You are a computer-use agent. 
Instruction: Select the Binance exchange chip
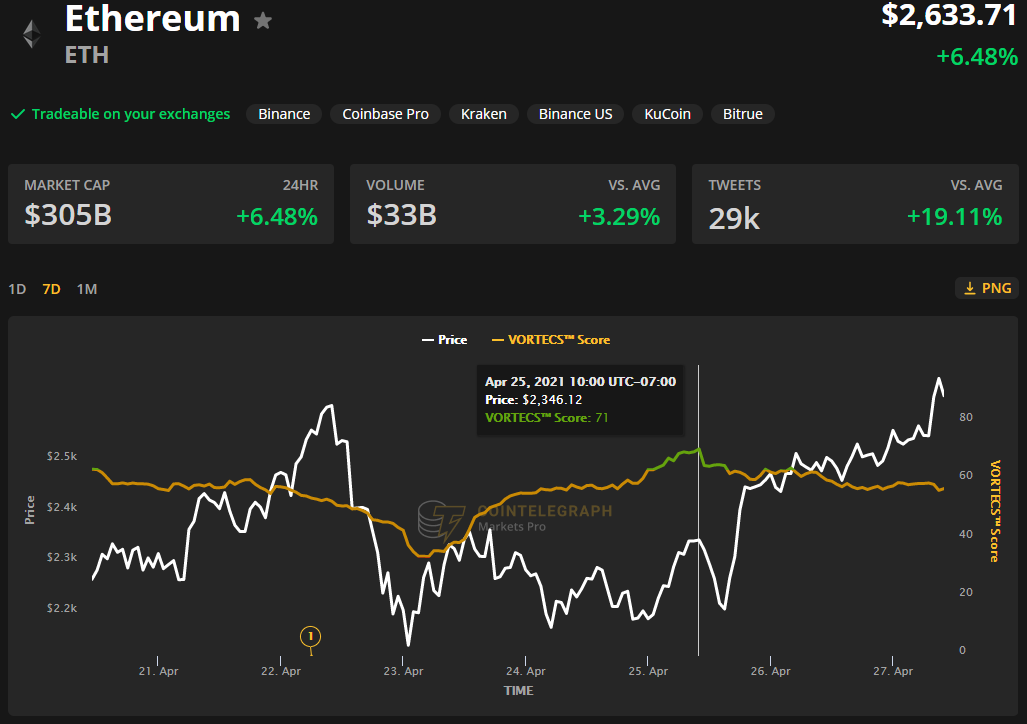[284, 114]
